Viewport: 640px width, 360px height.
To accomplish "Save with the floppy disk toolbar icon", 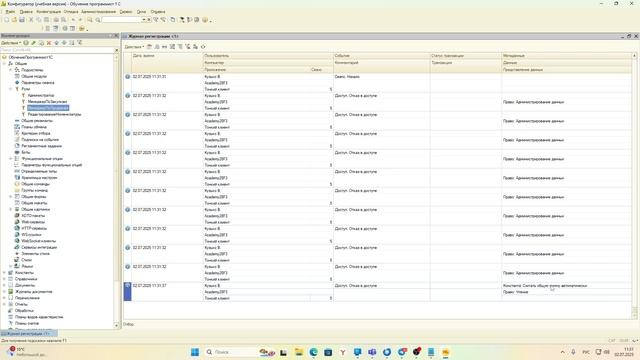I will [22, 20].
